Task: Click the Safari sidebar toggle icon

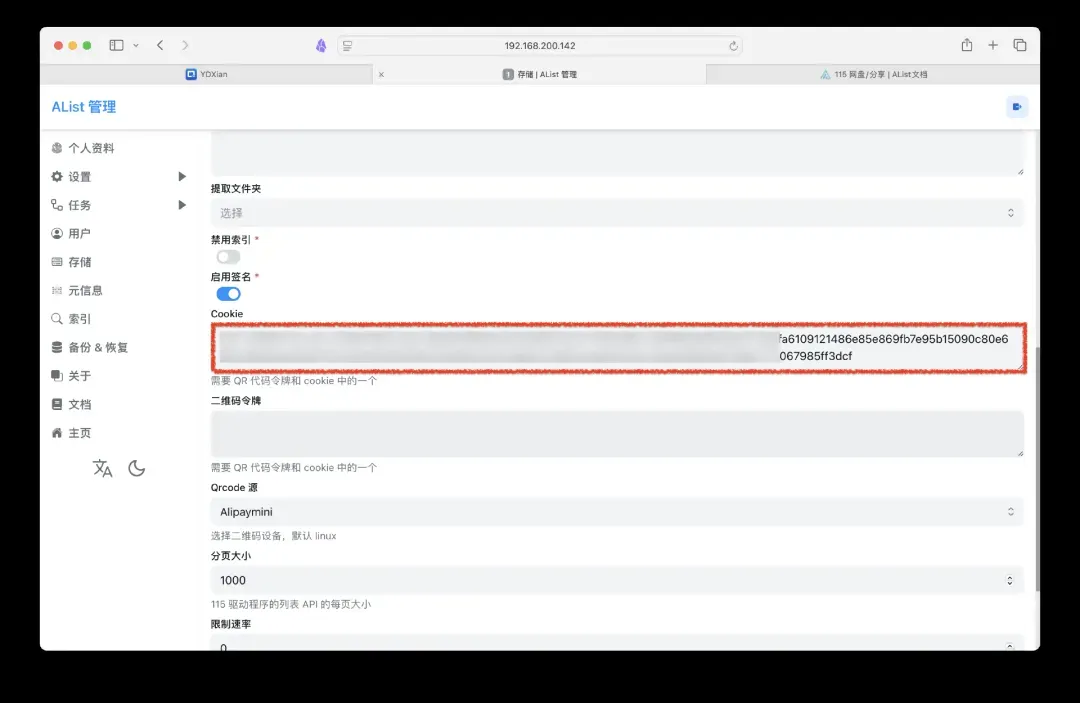Action: [116, 45]
